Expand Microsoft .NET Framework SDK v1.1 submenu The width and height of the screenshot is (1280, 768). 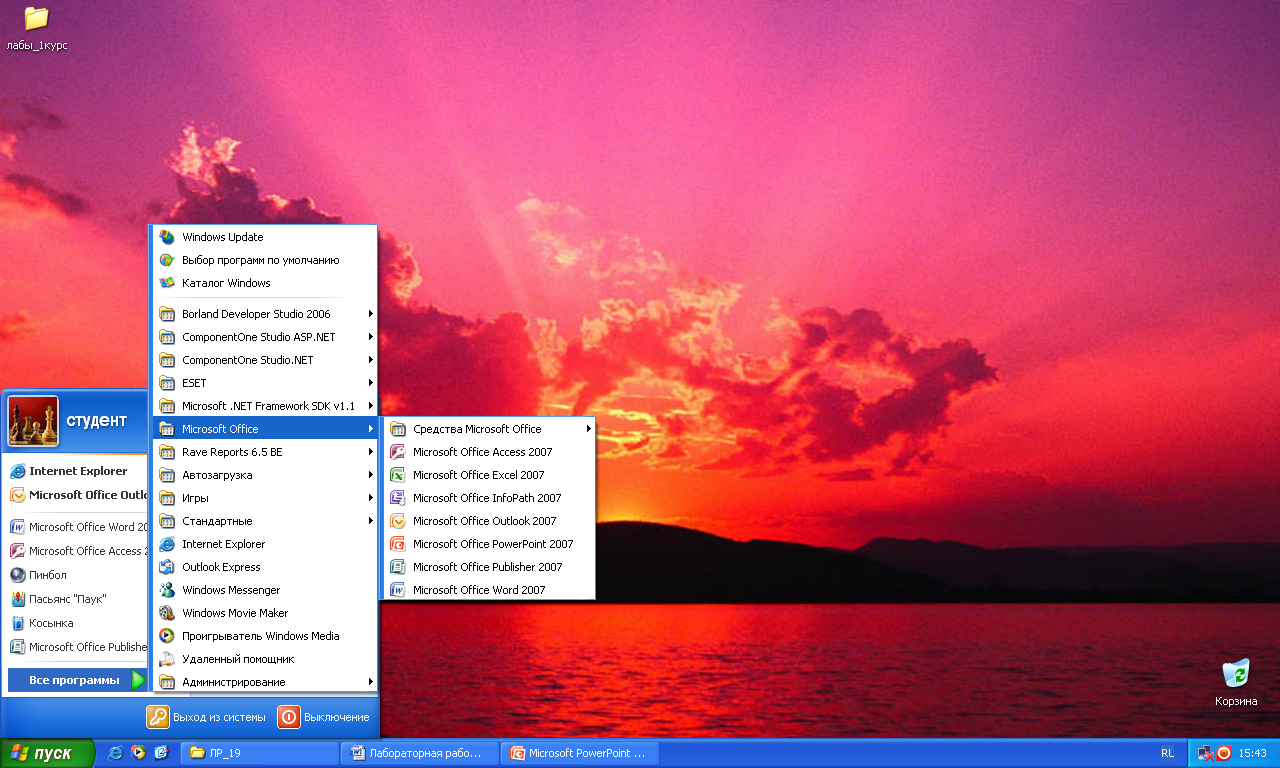265,406
